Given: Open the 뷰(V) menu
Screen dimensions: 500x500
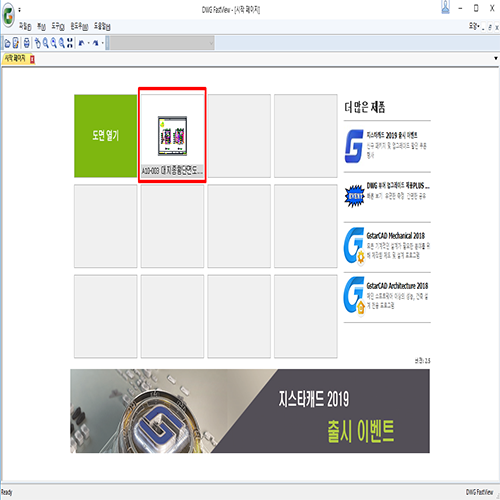Looking at the screenshot, I should tap(41, 26).
